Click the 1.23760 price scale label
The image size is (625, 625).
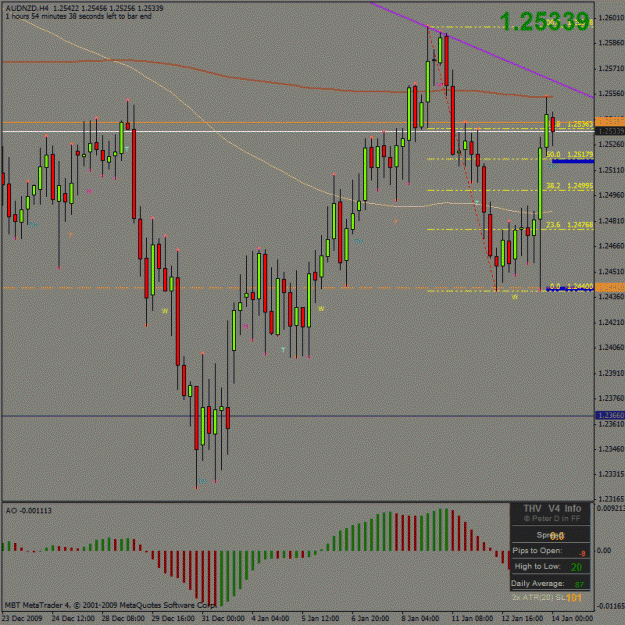pyautogui.click(x=611, y=398)
